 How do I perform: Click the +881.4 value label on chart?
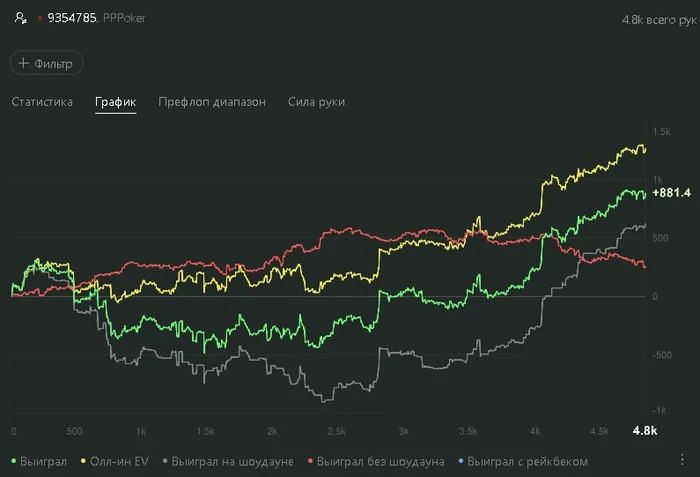(671, 192)
